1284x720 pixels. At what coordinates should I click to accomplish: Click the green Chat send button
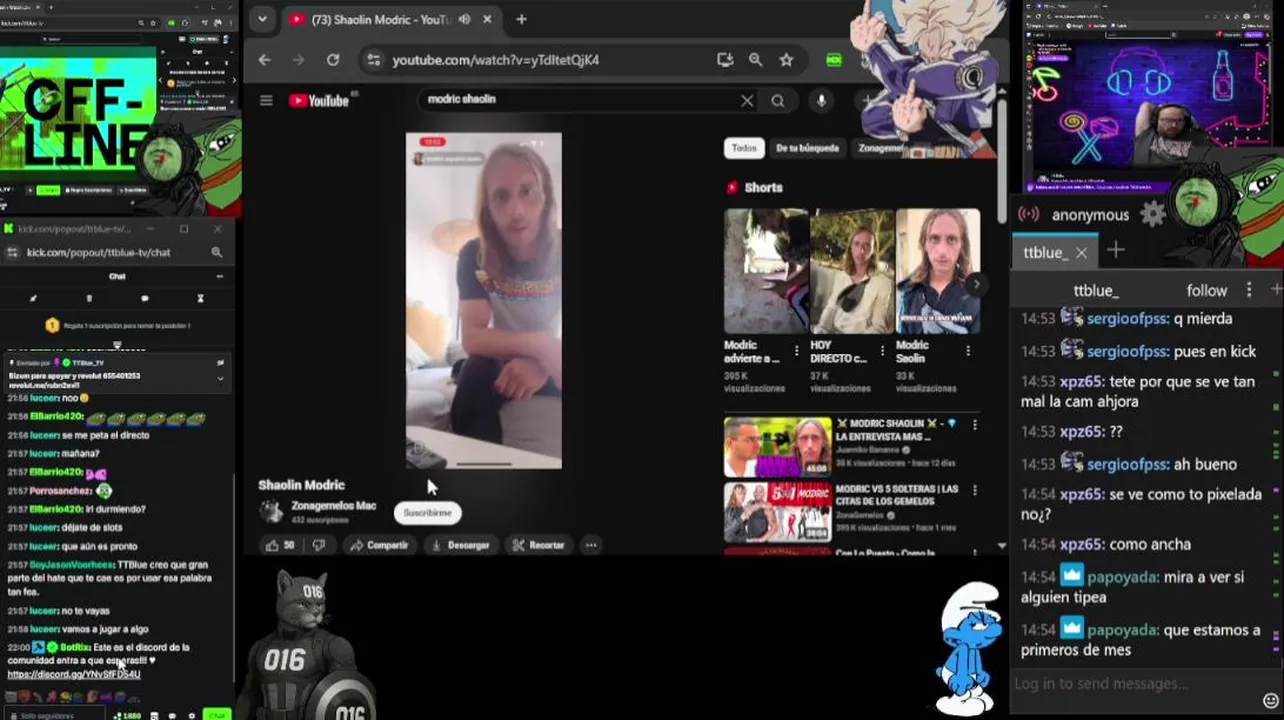pos(217,715)
